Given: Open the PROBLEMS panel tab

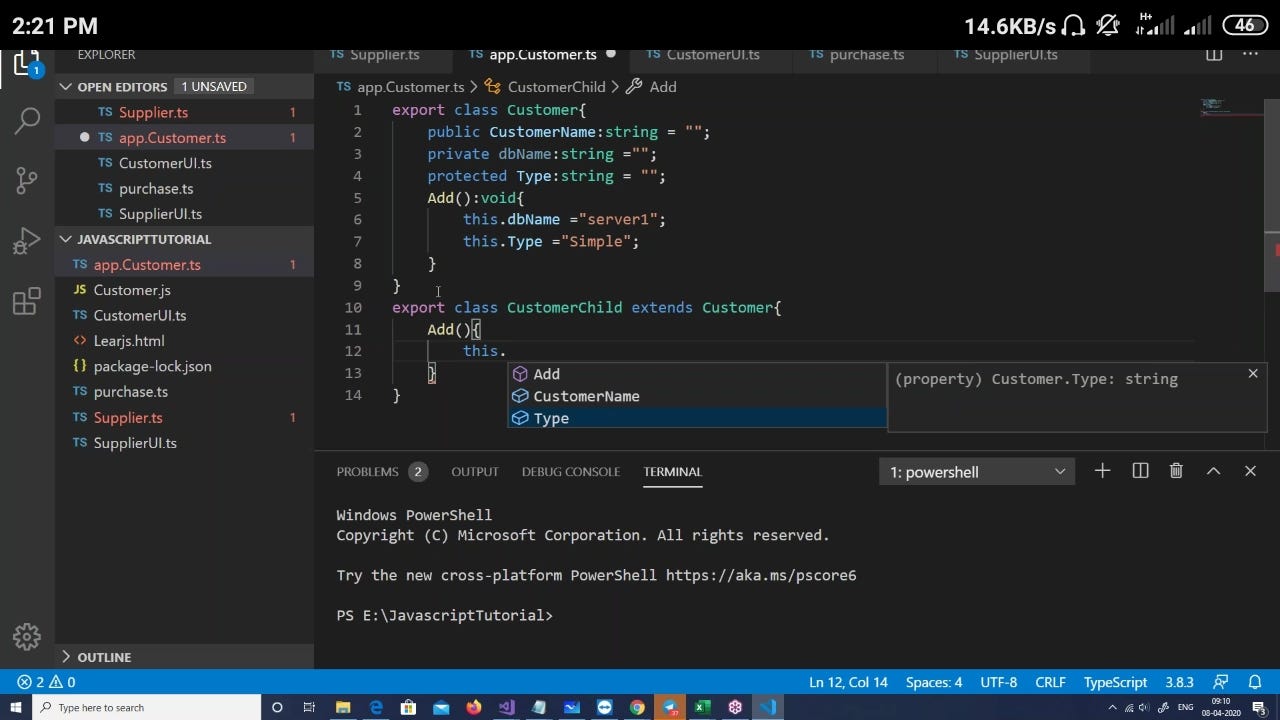Looking at the screenshot, I should coord(368,471).
